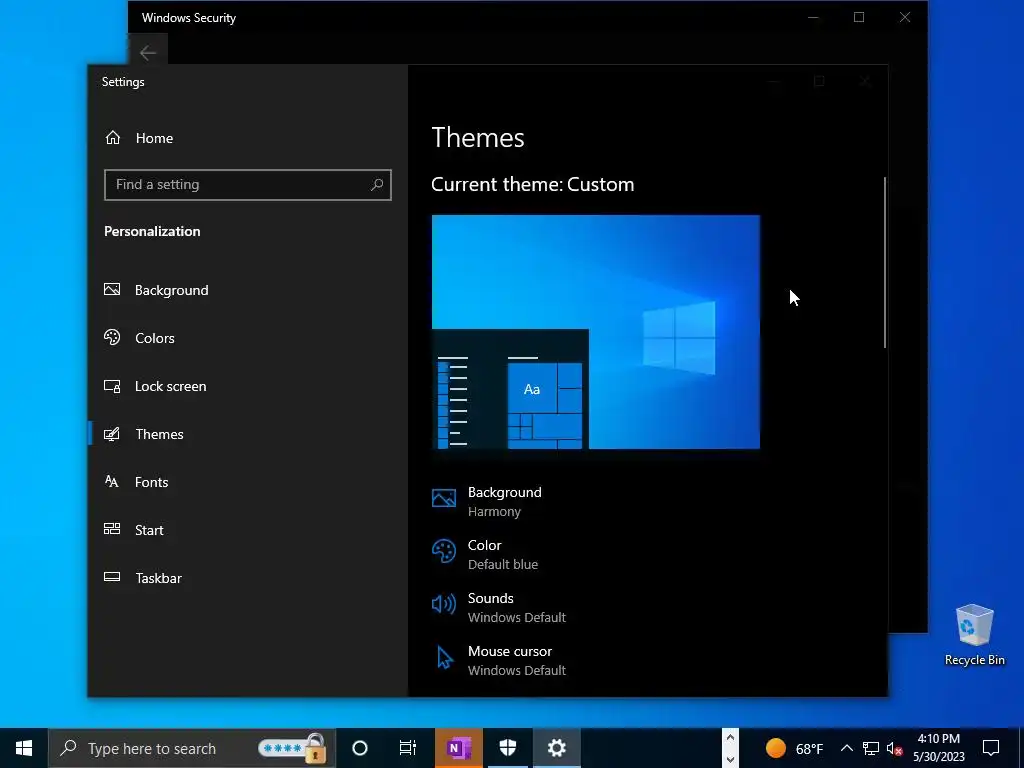Click the Colors palette icon in sidebar
This screenshot has width=1024, height=768.
coord(112,337)
